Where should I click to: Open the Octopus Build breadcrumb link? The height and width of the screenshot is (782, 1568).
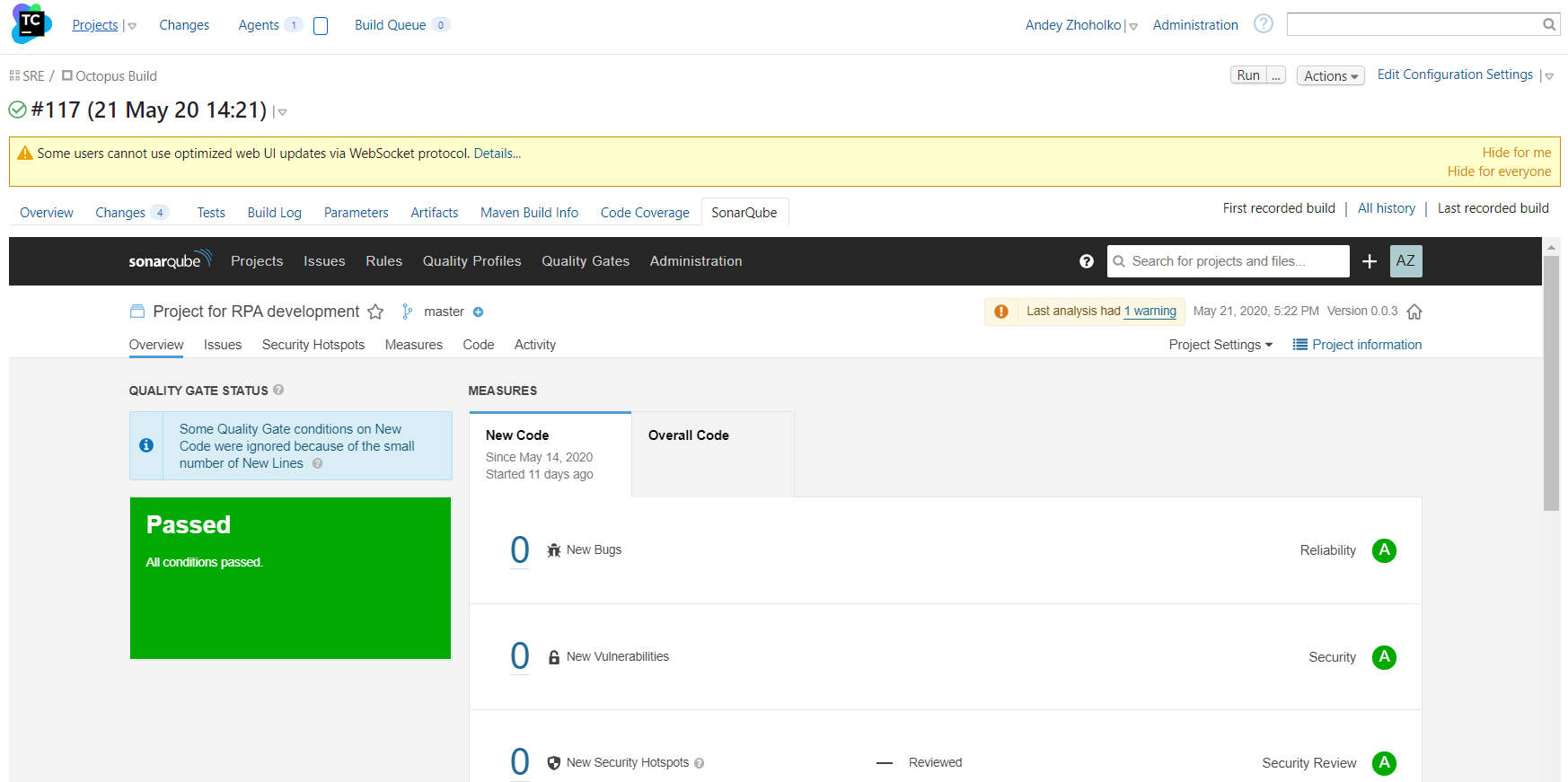pos(116,76)
